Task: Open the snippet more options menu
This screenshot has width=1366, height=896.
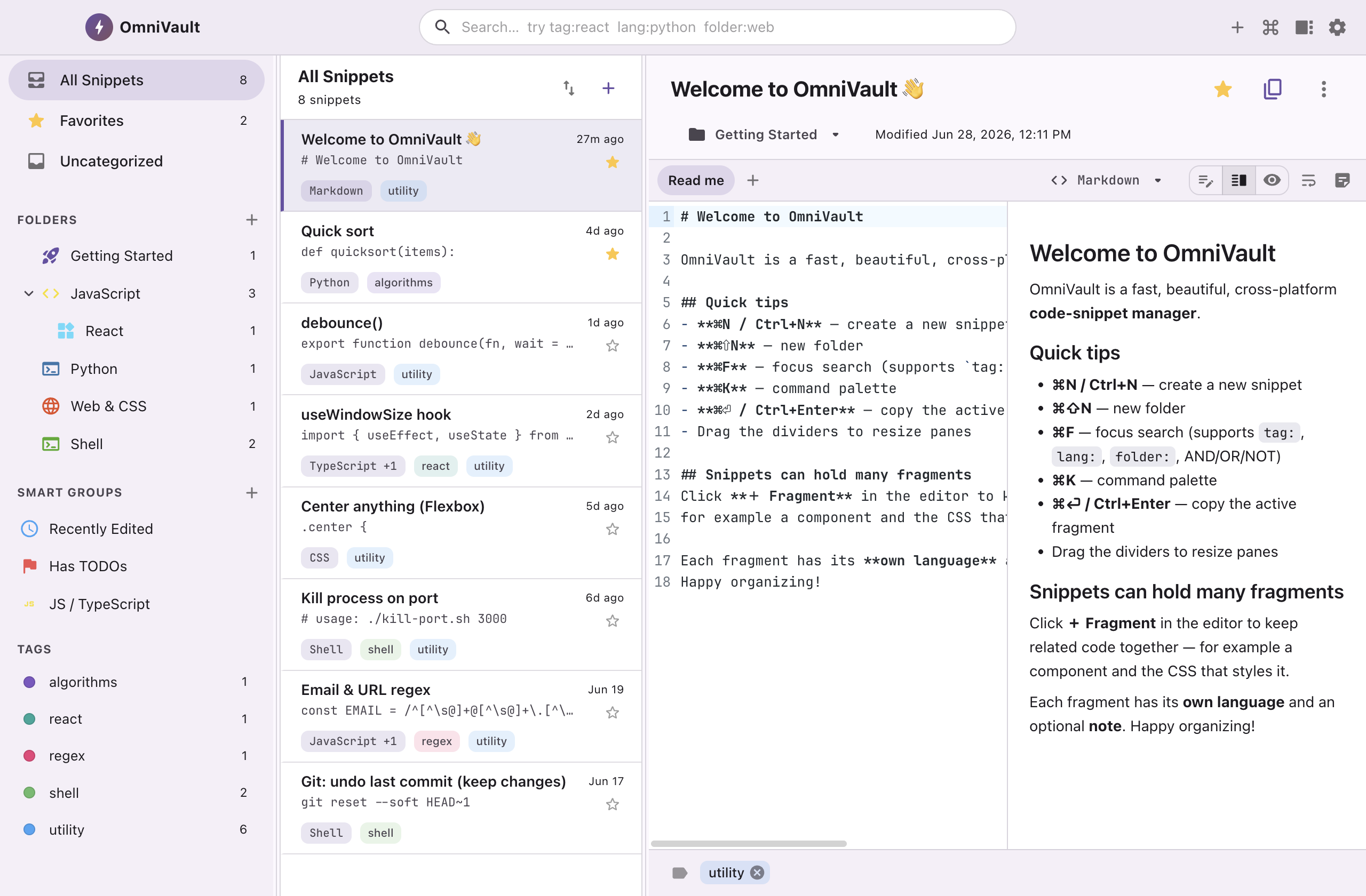Action: click(1323, 89)
